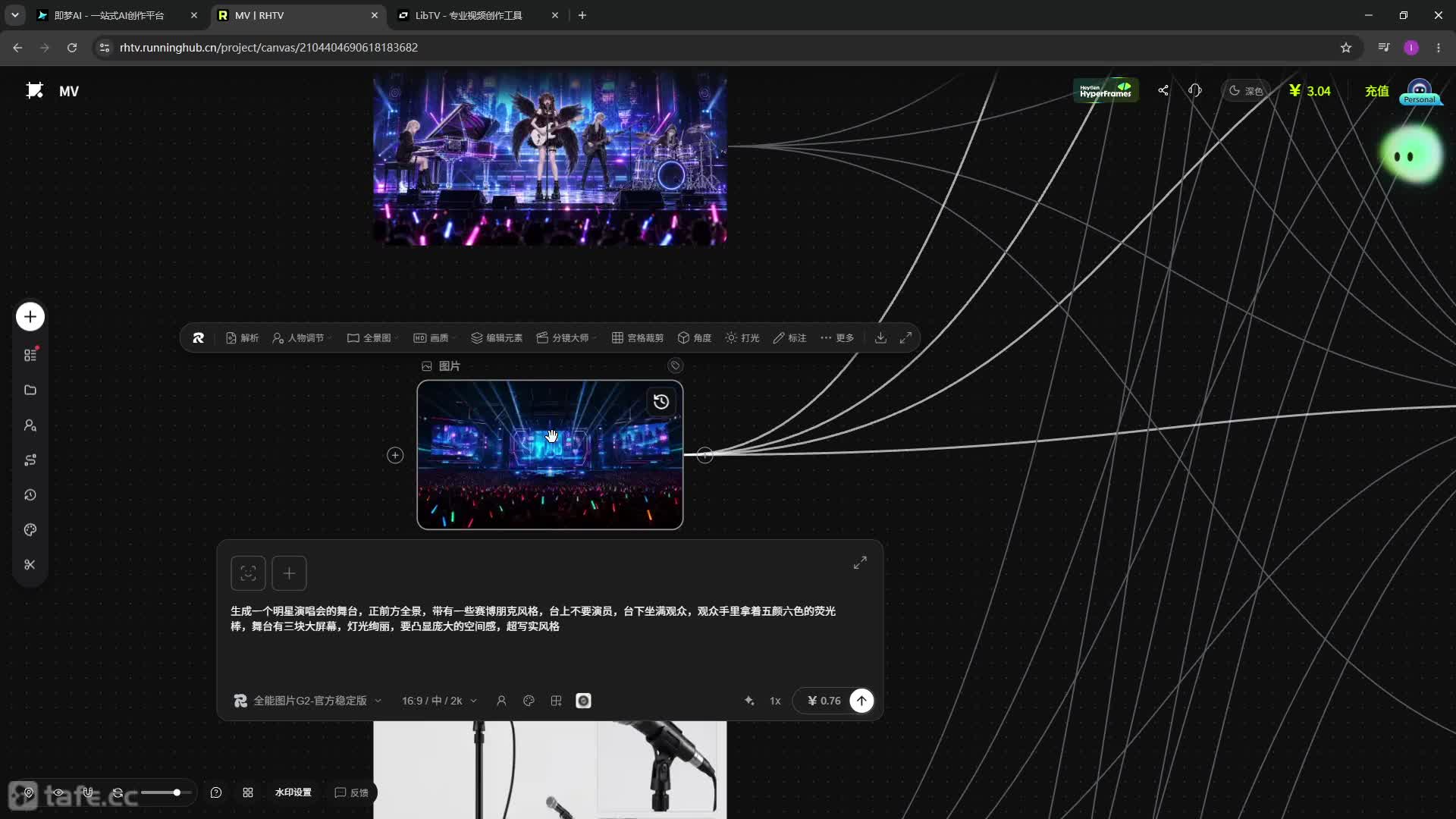Image resolution: width=1456 pixels, height=819 pixels.
Task: Click the 反馈 feedback button
Action: pos(352,792)
